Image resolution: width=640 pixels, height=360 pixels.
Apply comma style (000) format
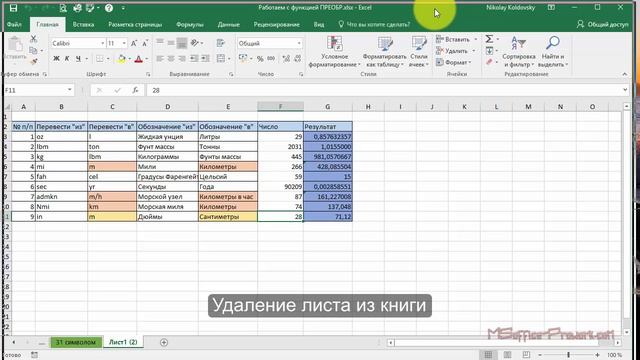coord(271,59)
